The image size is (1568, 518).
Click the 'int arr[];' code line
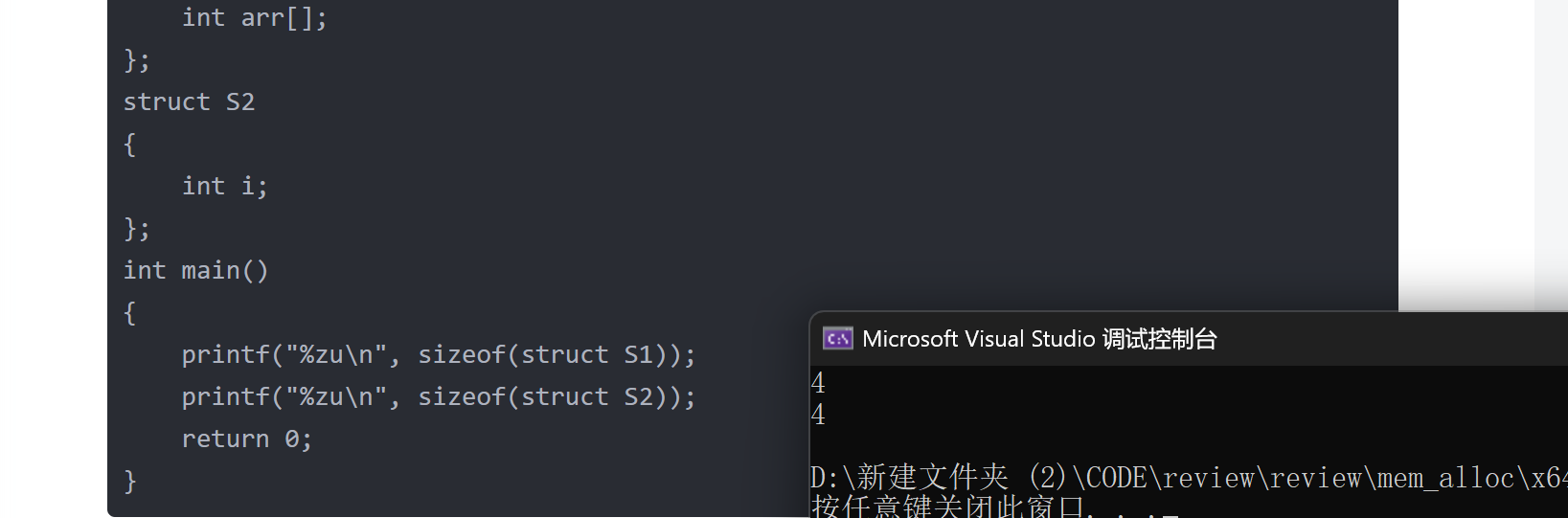[x=254, y=18]
